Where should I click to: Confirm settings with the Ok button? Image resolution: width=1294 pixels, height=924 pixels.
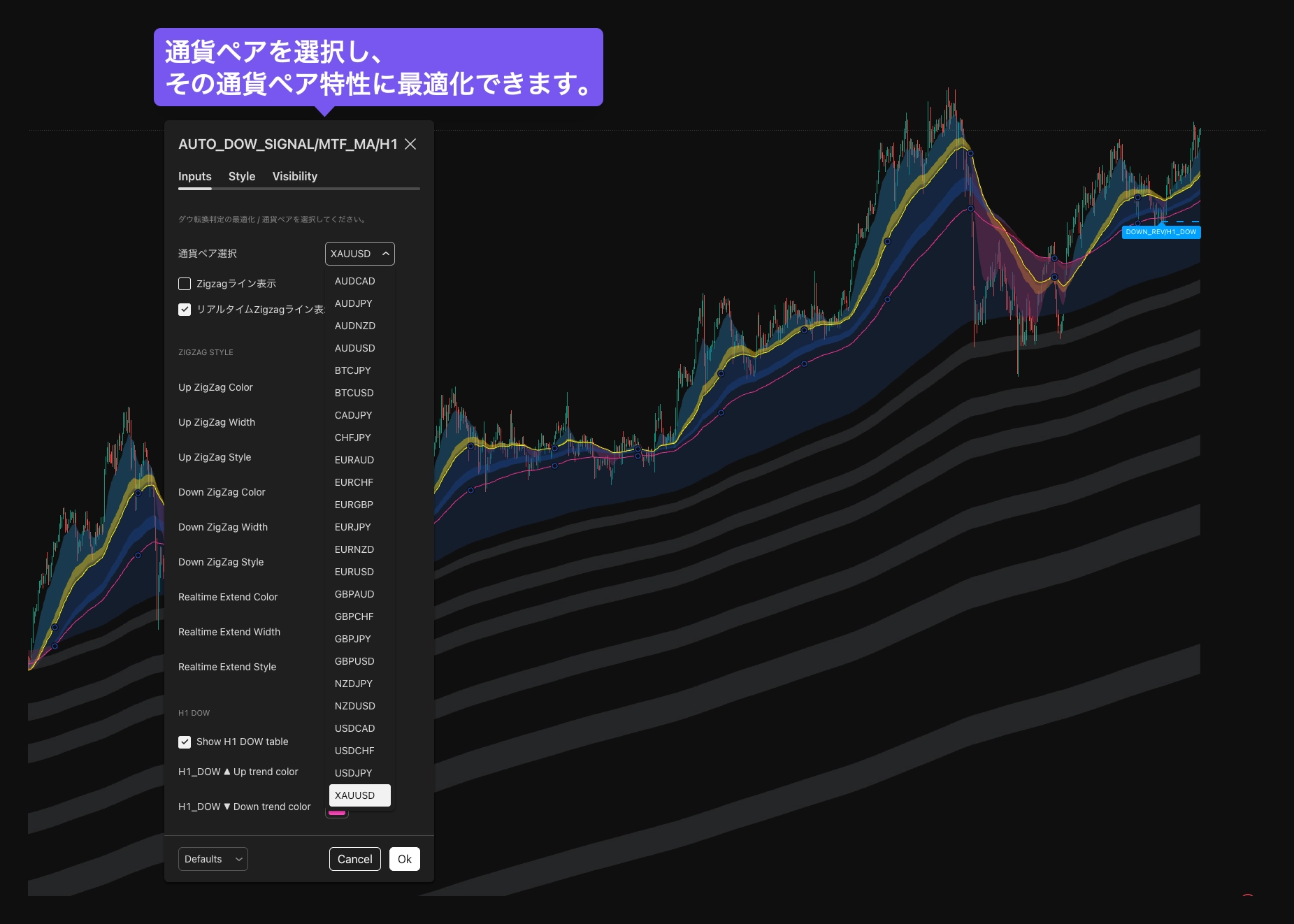pos(405,859)
